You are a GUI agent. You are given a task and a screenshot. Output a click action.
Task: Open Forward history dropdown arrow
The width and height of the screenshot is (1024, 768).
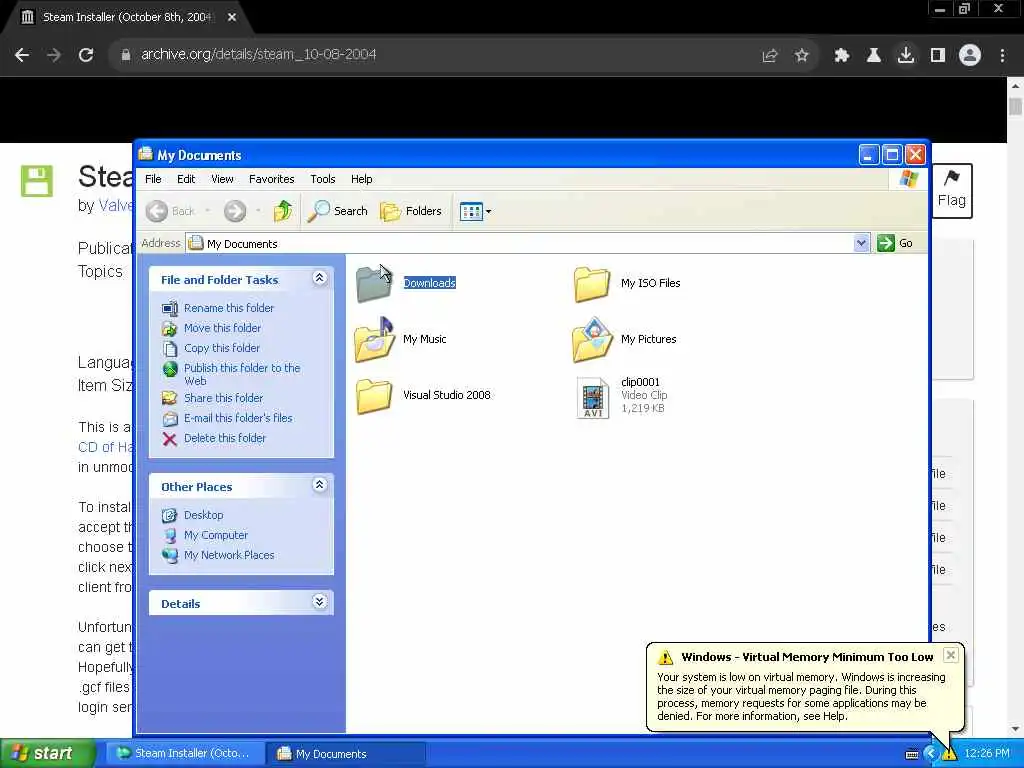point(259,210)
